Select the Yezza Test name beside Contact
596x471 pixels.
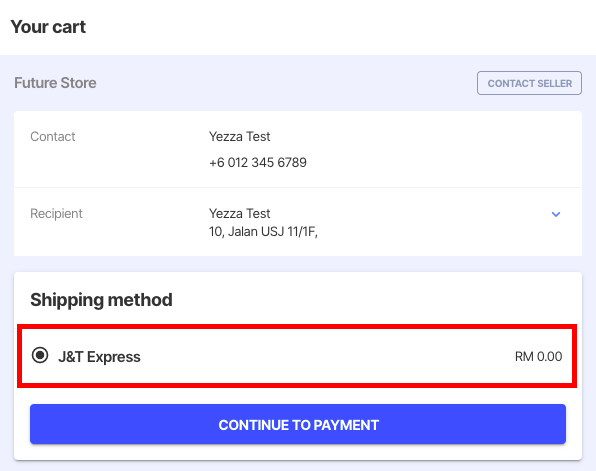pos(239,136)
